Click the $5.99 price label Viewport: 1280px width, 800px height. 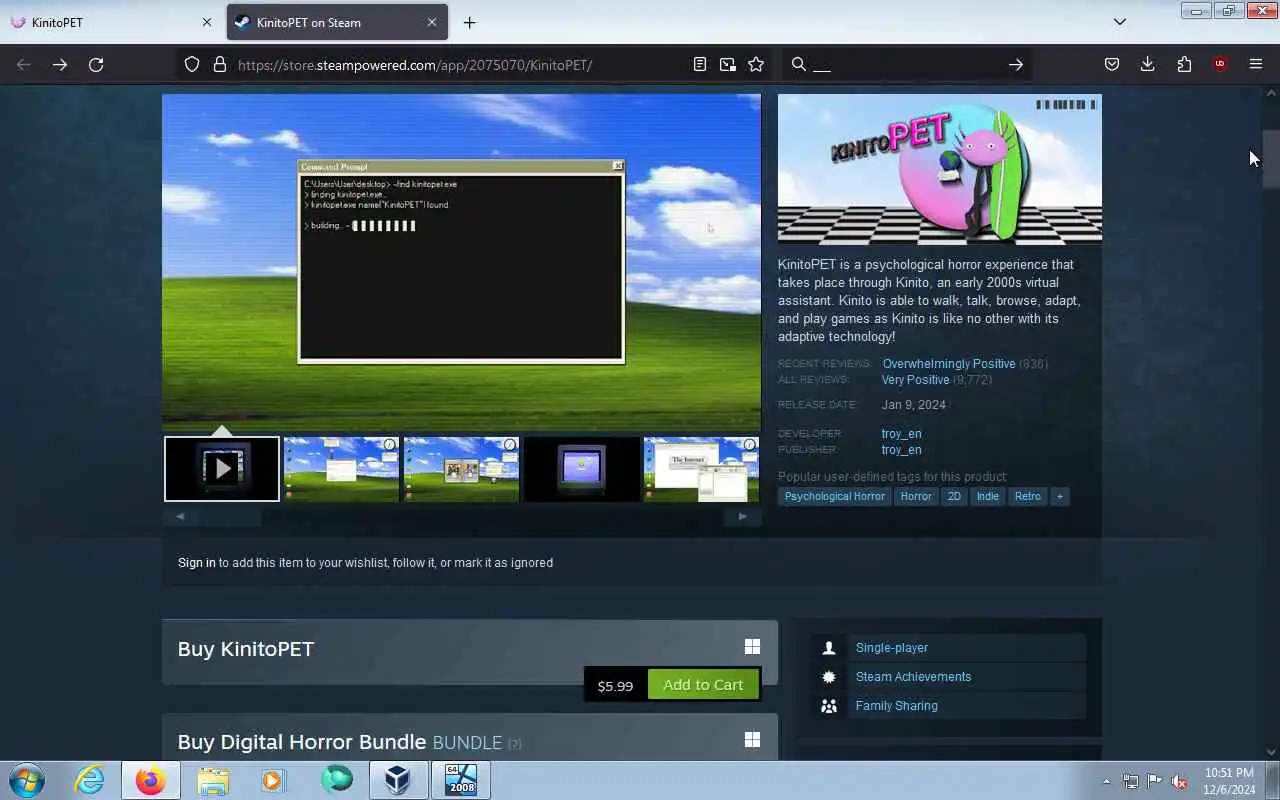[615, 686]
